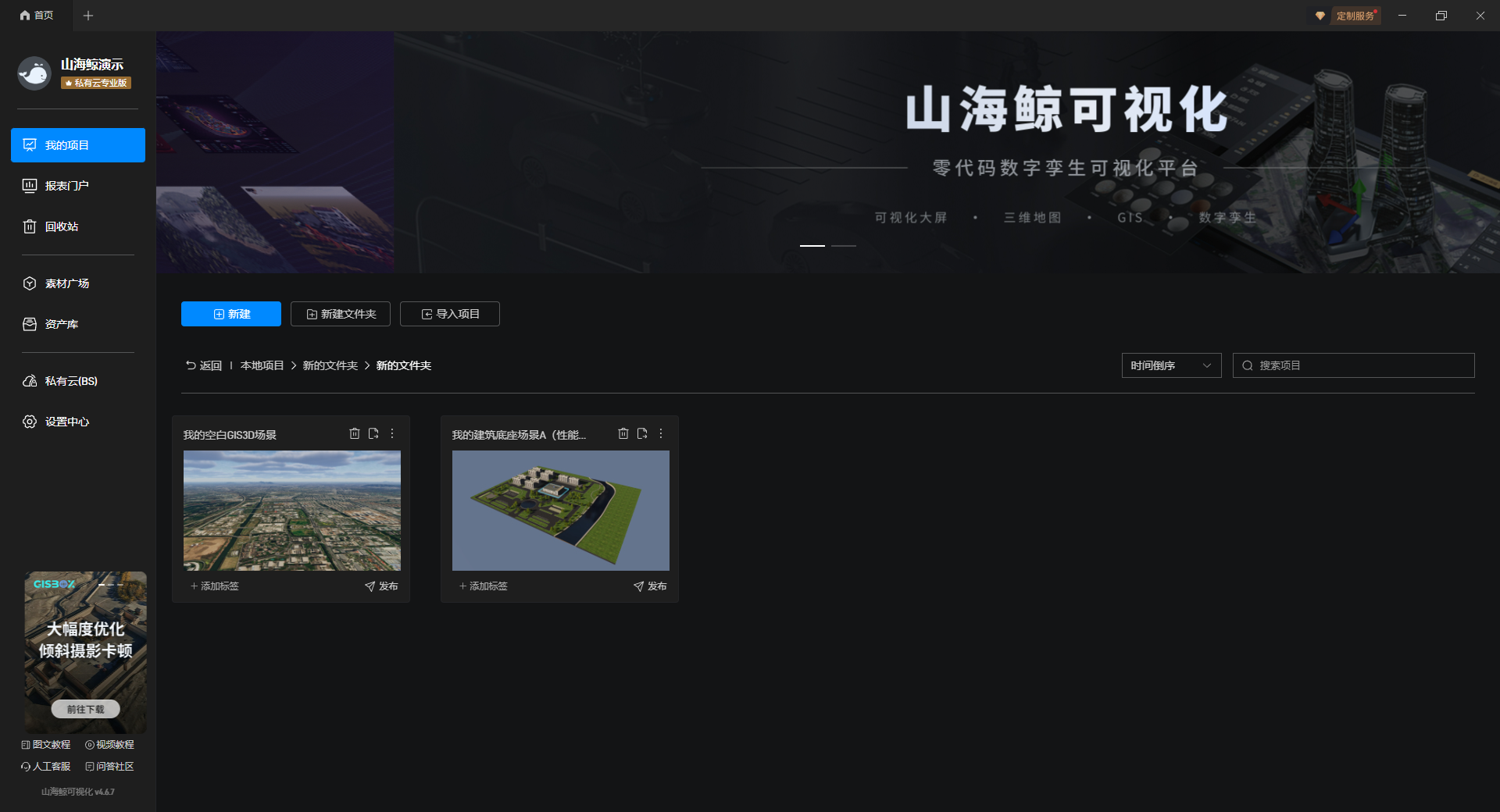Add tag to 我的空白GIS3D场景

[x=215, y=586]
